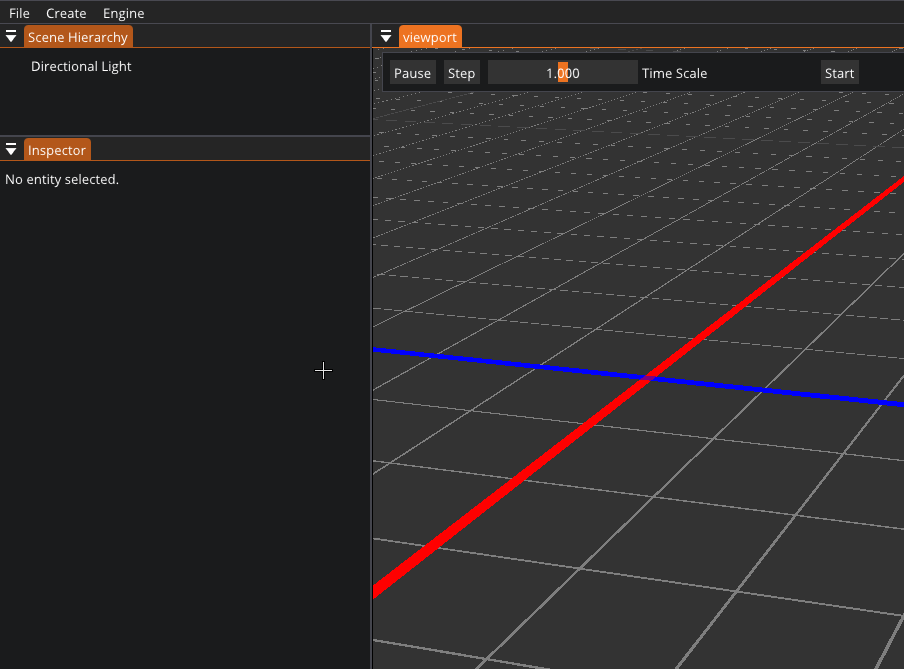Collapse the Scene Hierarchy panel triangle

tap(11, 37)
